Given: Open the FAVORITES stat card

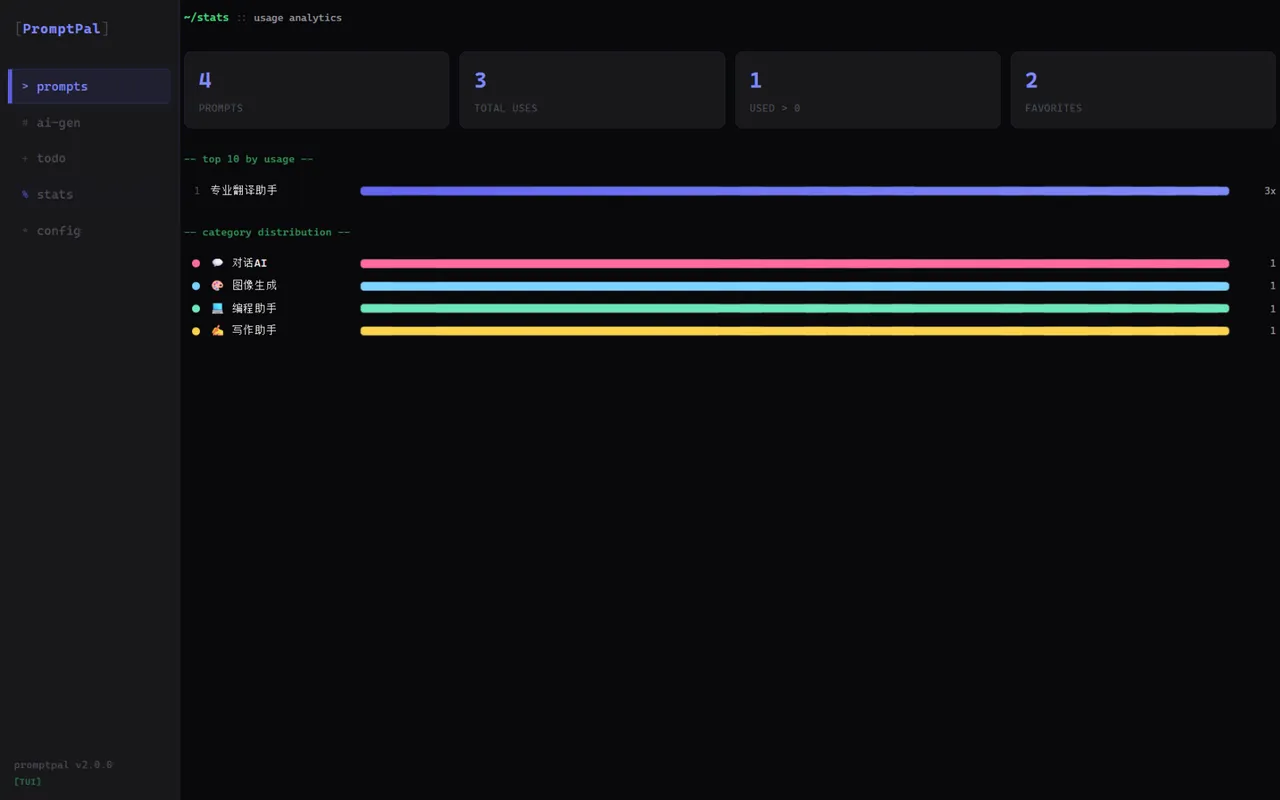Looking at the screenshot, I should click(1143, 90).
